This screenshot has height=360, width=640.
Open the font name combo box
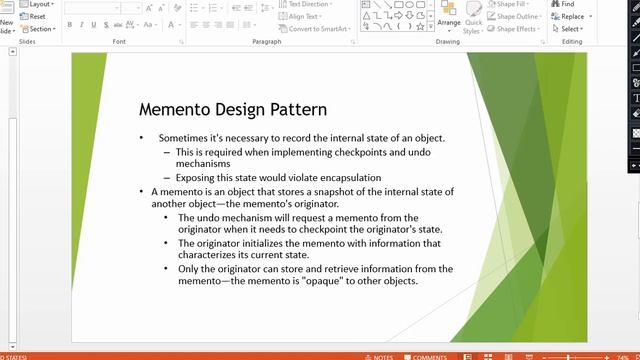pyautogui.click(x=92, y=8)
